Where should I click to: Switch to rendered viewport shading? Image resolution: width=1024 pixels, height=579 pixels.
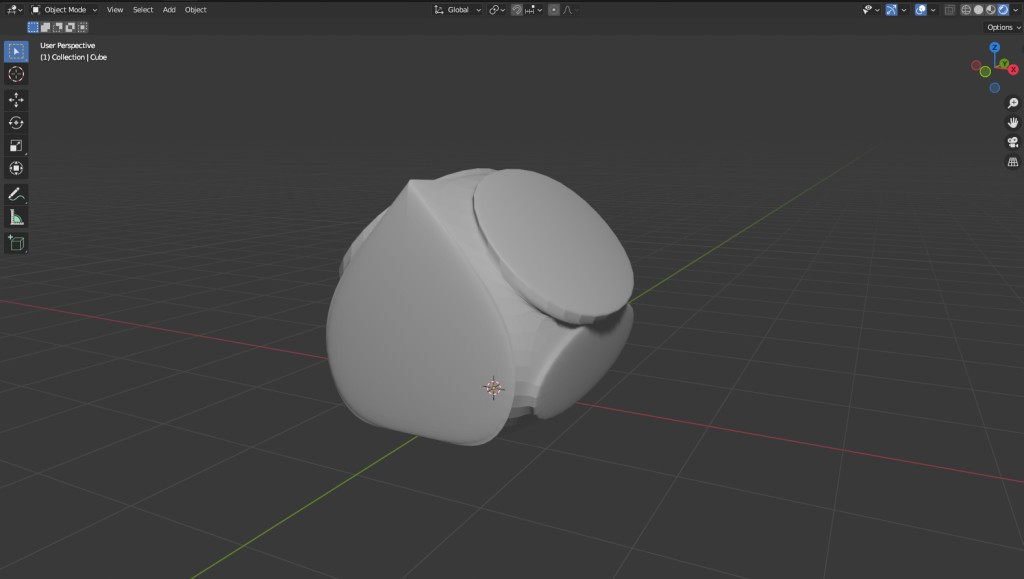[1002, 10]
